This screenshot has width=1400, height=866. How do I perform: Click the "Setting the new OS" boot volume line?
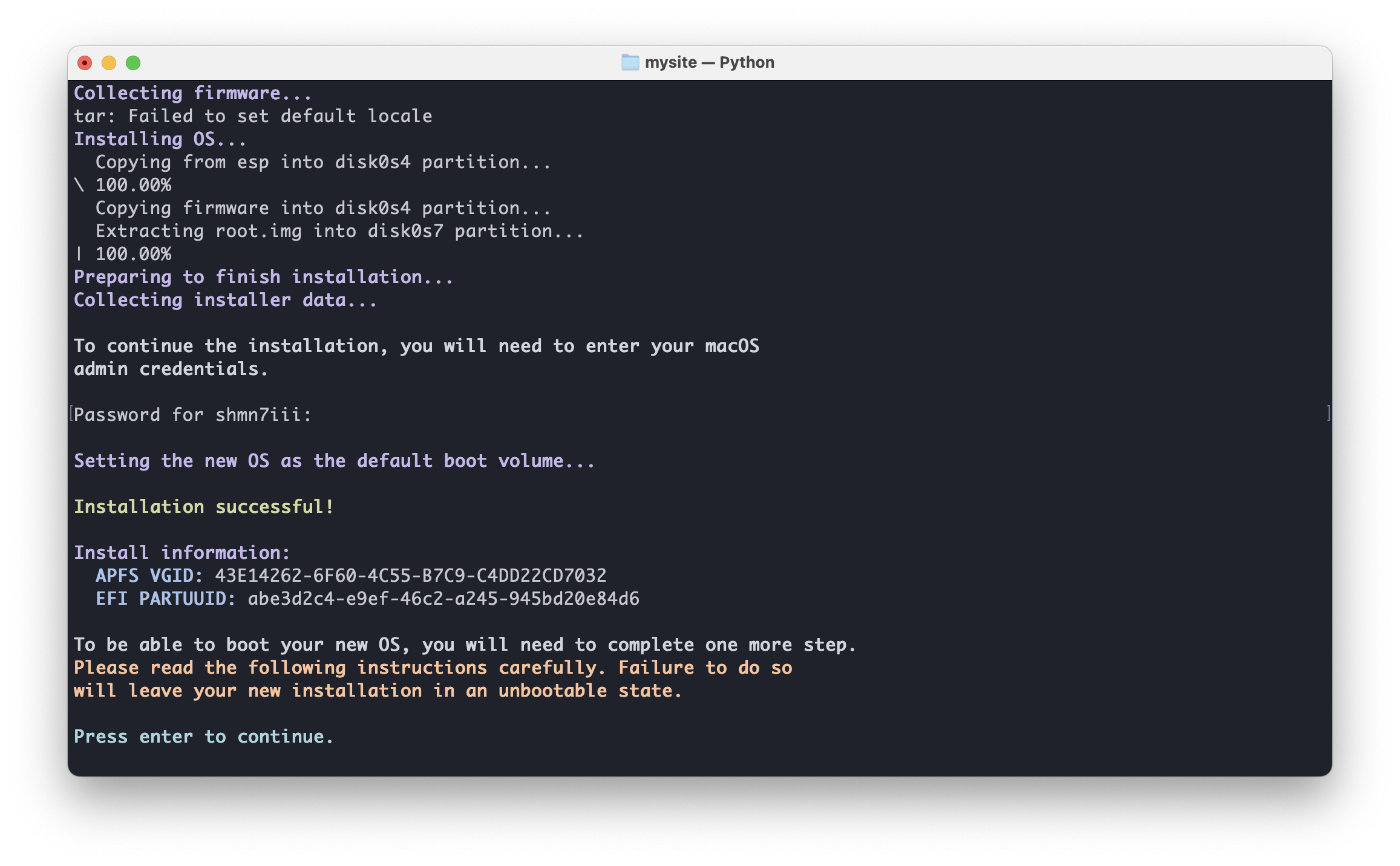click(334, 461)
